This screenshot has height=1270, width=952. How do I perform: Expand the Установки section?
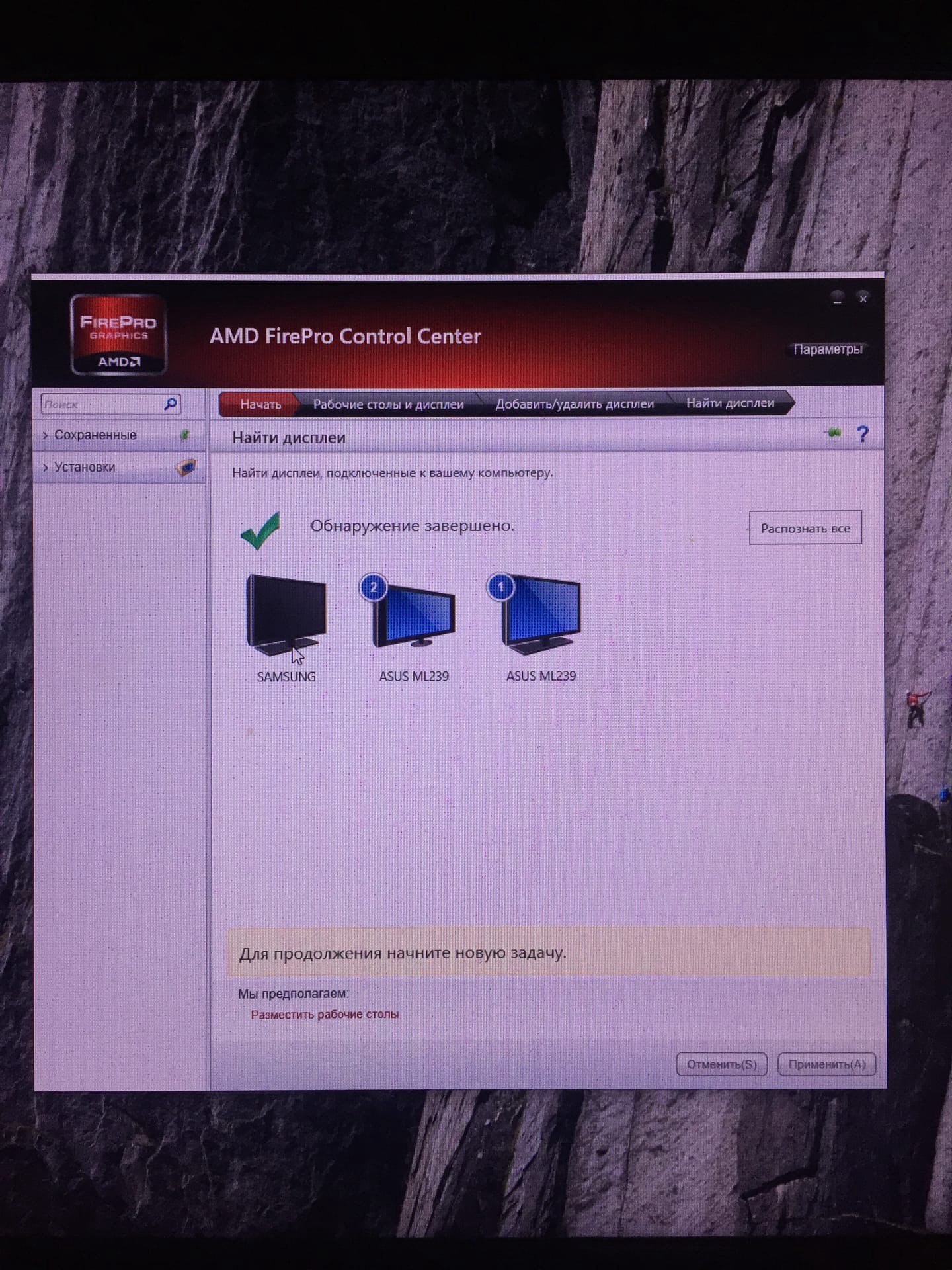pos(119,467)
